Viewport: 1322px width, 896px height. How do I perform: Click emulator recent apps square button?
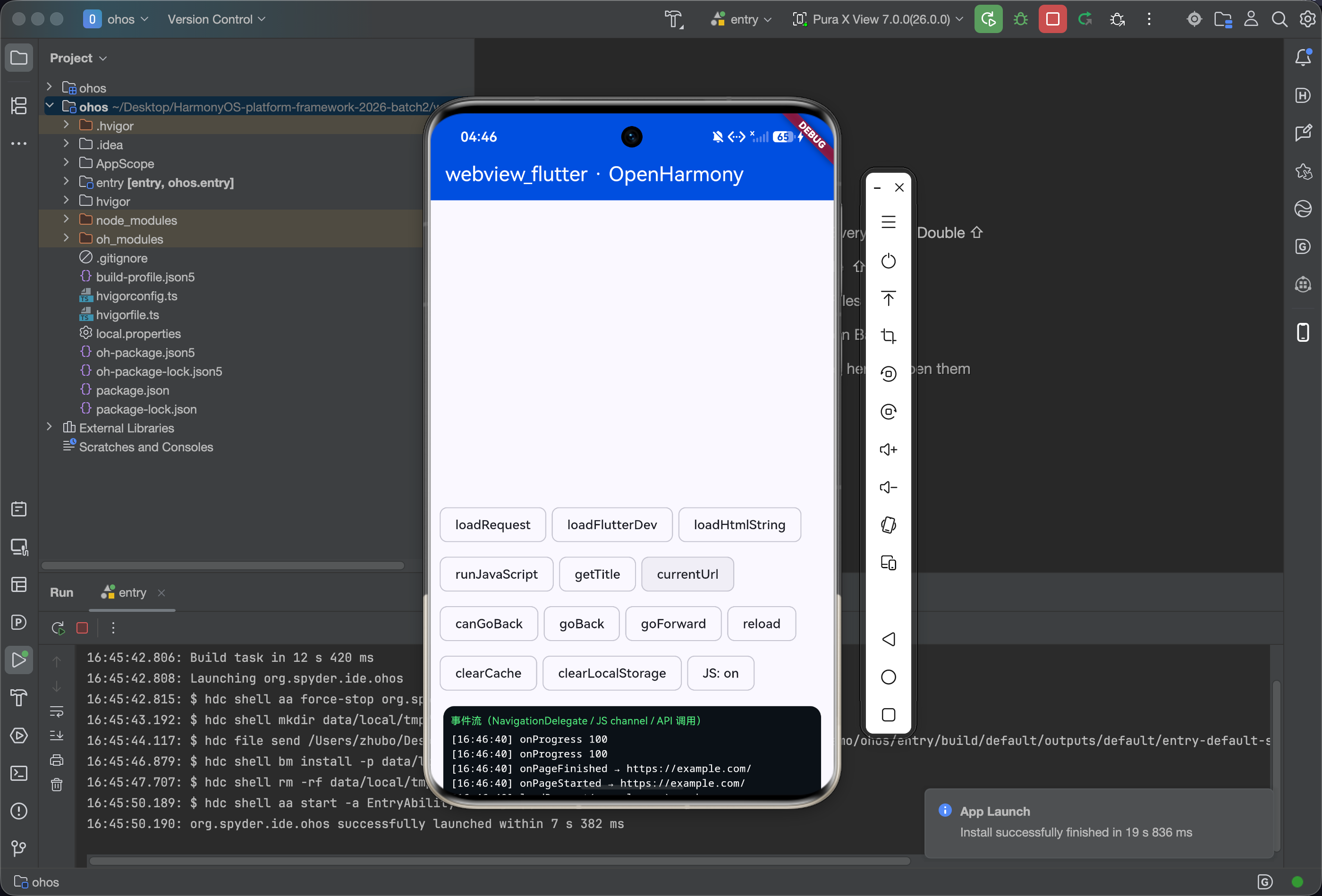[x=888, y=715]
